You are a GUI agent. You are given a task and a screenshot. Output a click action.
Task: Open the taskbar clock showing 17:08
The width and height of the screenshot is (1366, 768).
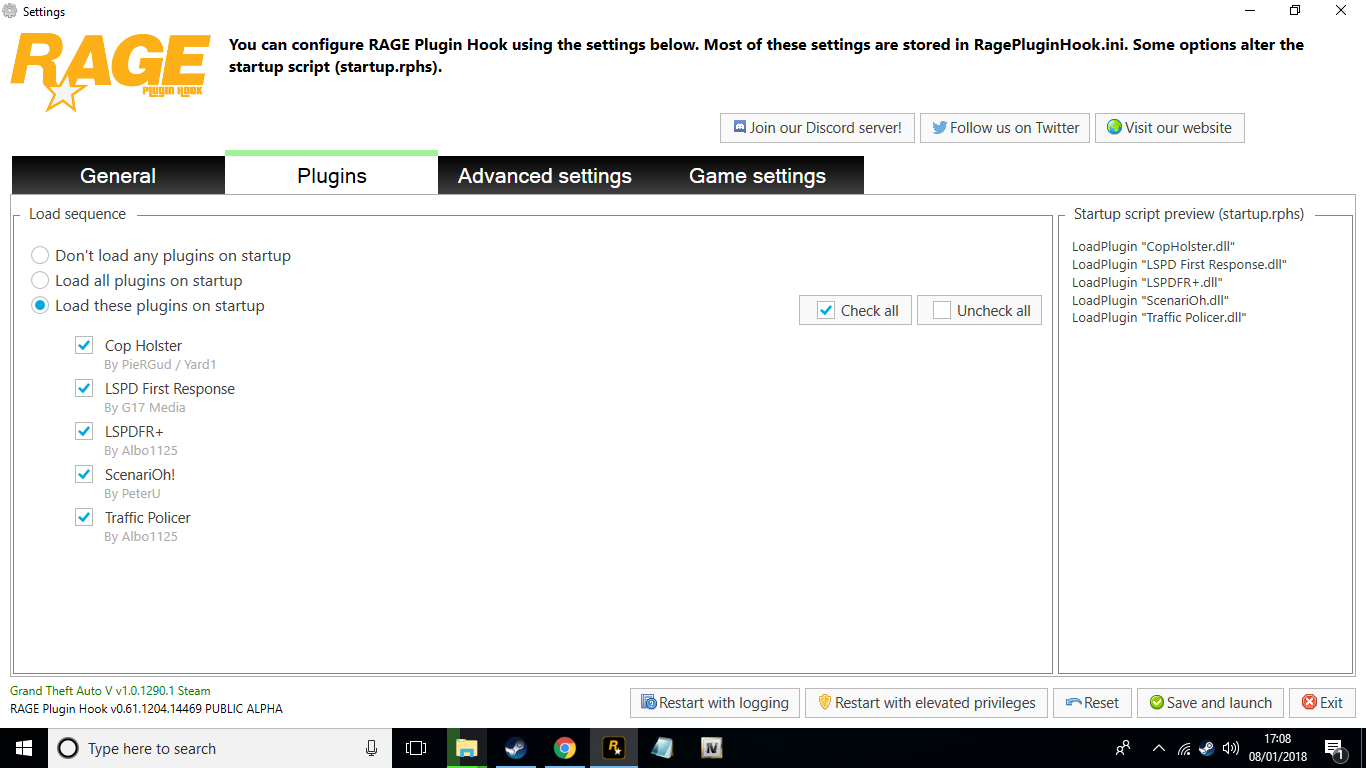(1277, 748)
